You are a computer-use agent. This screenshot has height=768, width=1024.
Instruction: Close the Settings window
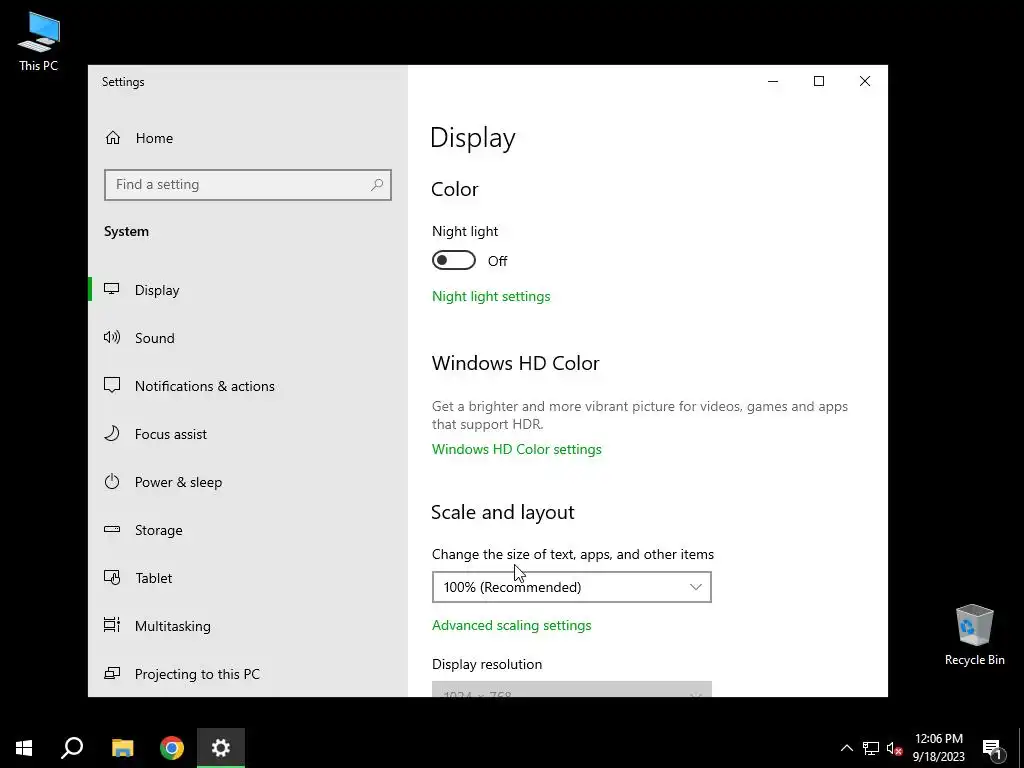pyautogui.click(x=865, y=81)
